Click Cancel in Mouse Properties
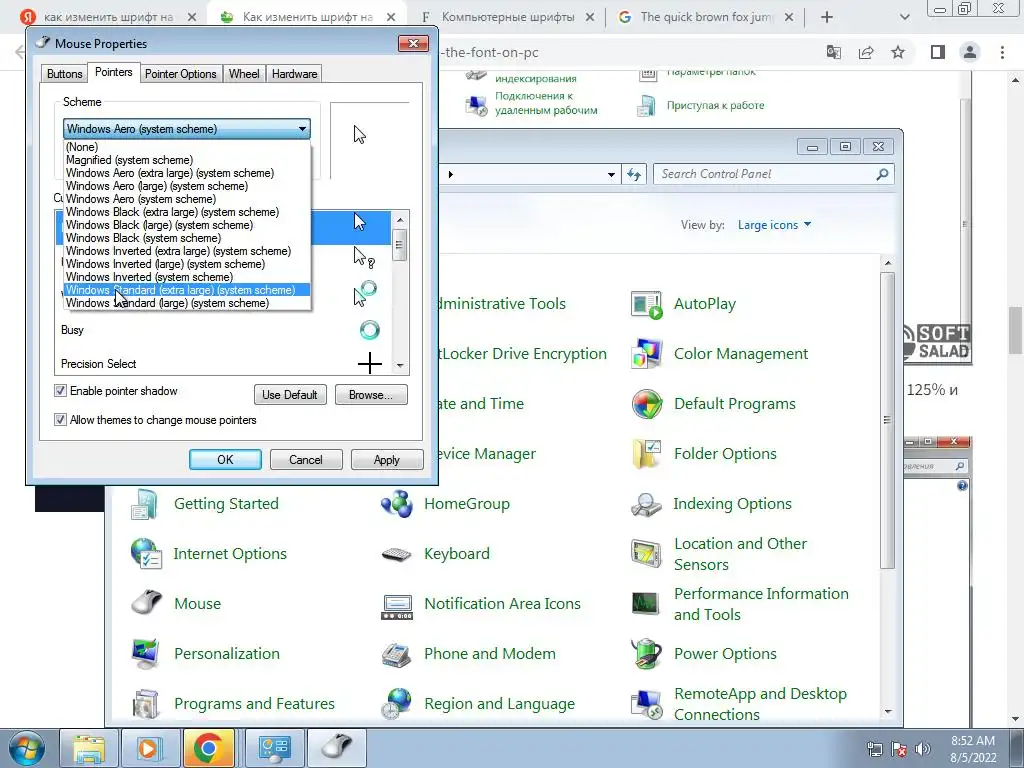Viewport: 1024px width, 768px height. pyautogui.click(x=306, y=460)
